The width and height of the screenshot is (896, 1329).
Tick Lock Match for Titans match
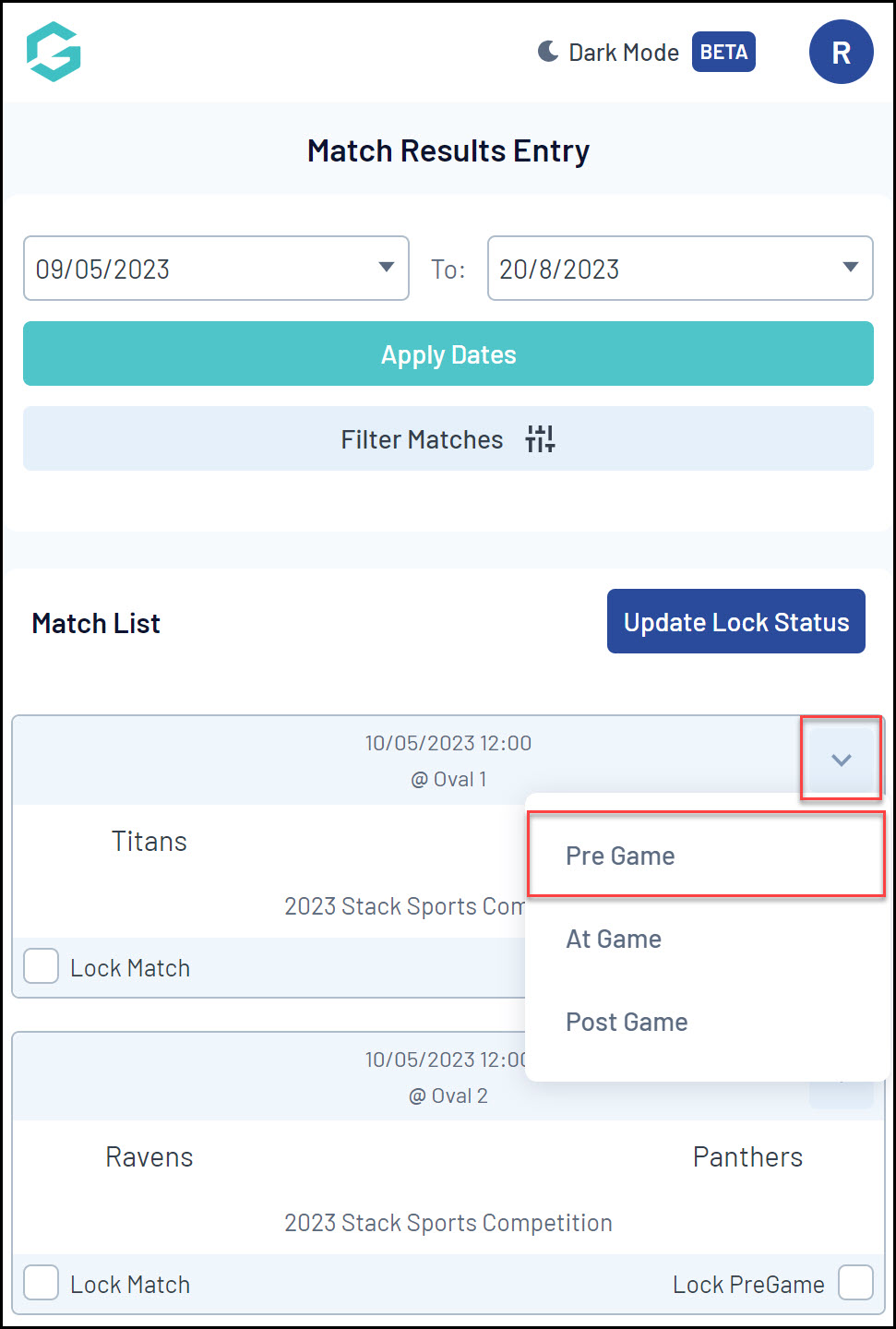click(x=42, y=966)
